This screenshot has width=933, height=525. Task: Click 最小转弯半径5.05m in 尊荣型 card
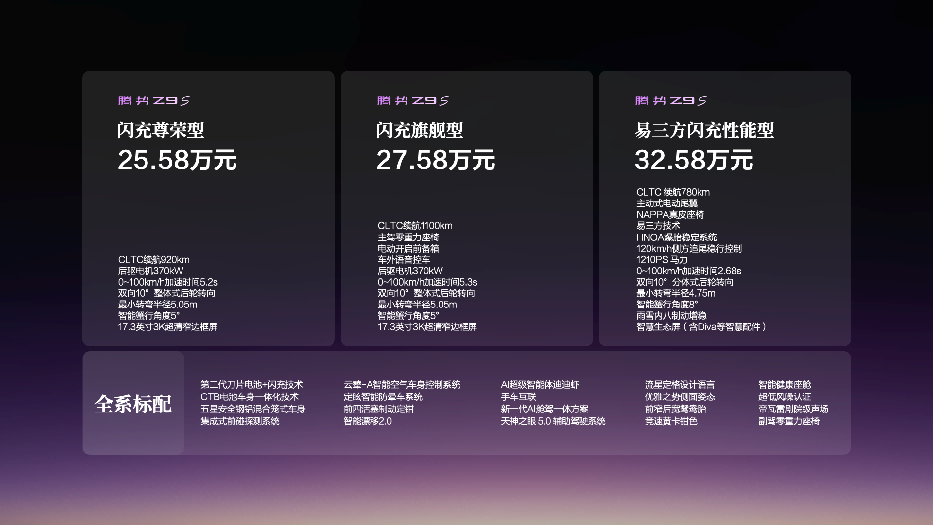[x=158, y=304]
